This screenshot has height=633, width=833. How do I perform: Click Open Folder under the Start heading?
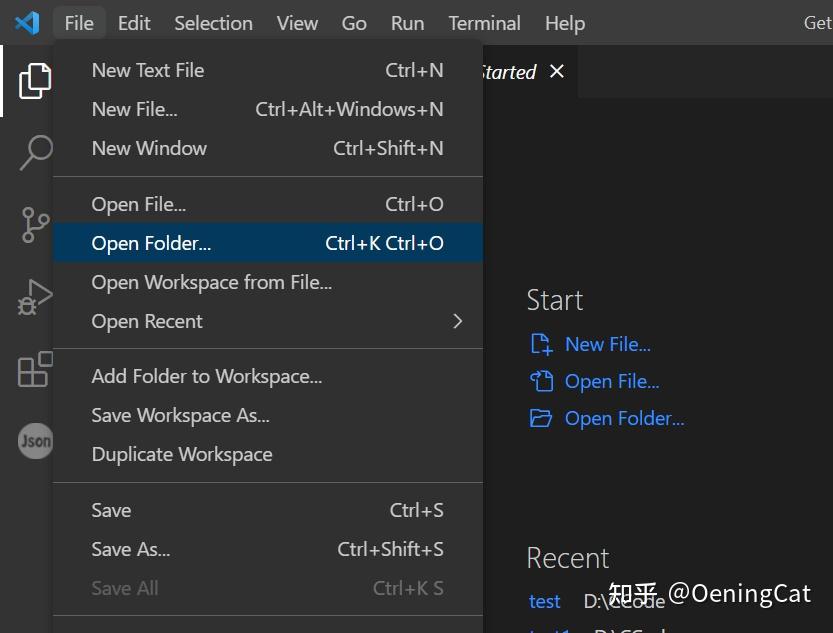623,417
